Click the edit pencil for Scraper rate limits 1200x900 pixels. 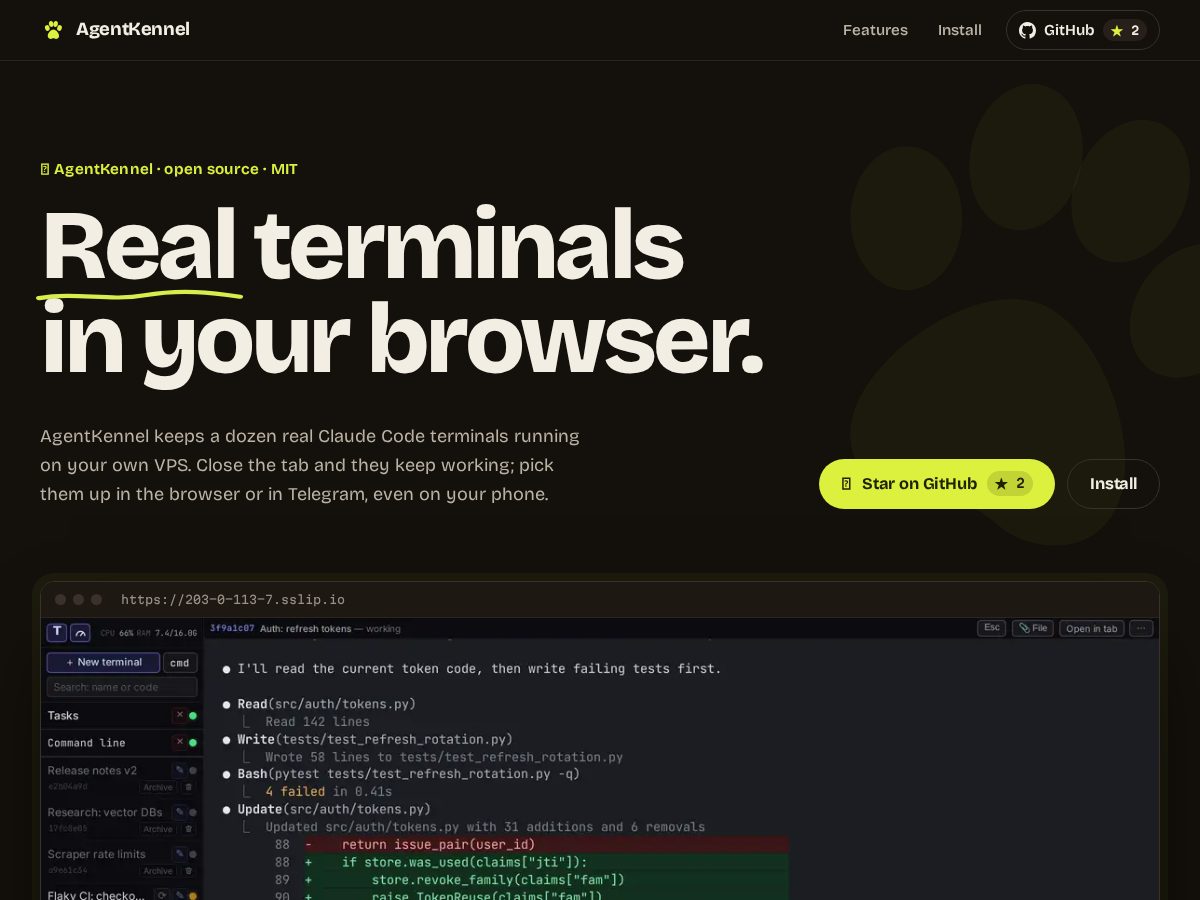click(179, 854)
